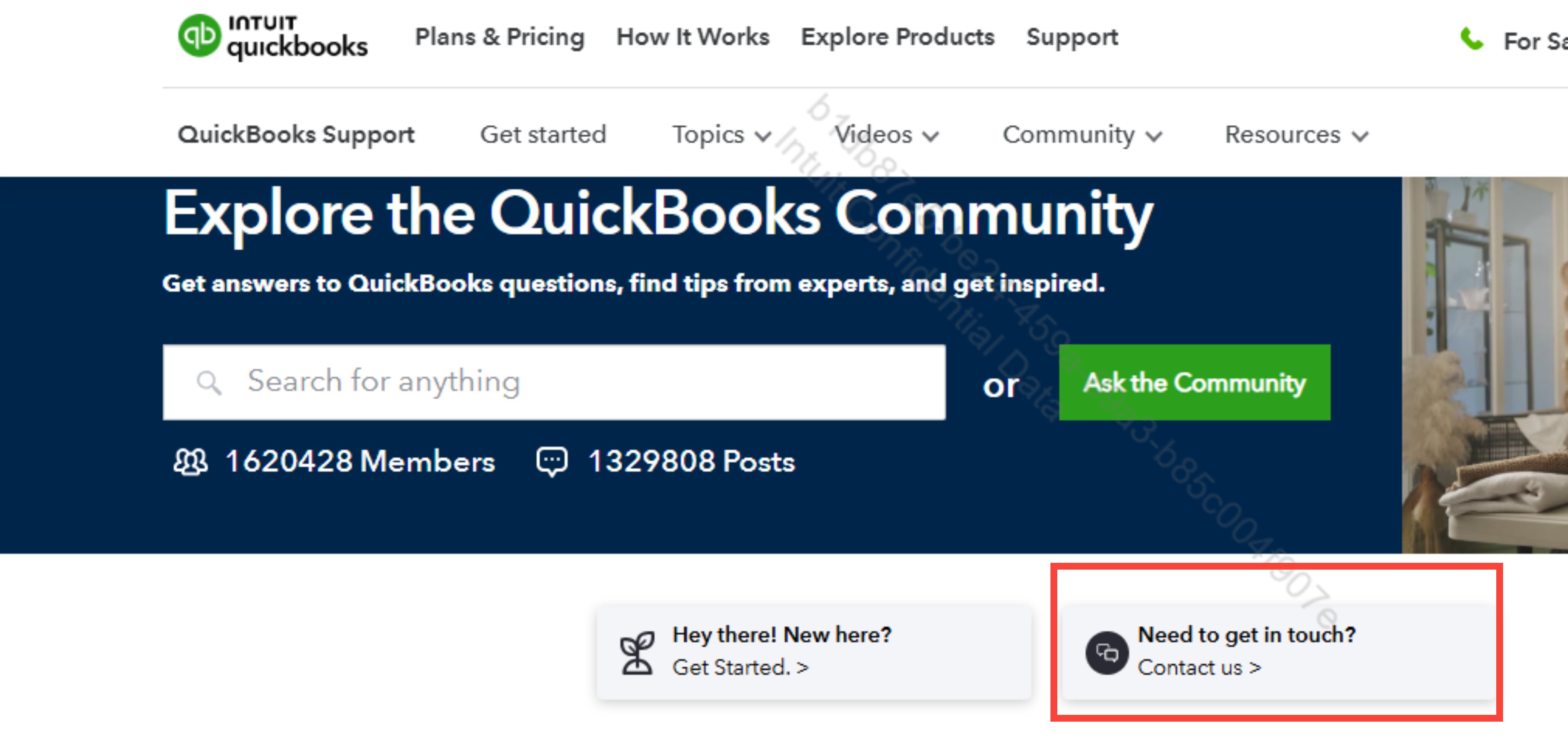Follow the Contact us link
Viewport: 1568px width, 743px height.
point(1199,668)
